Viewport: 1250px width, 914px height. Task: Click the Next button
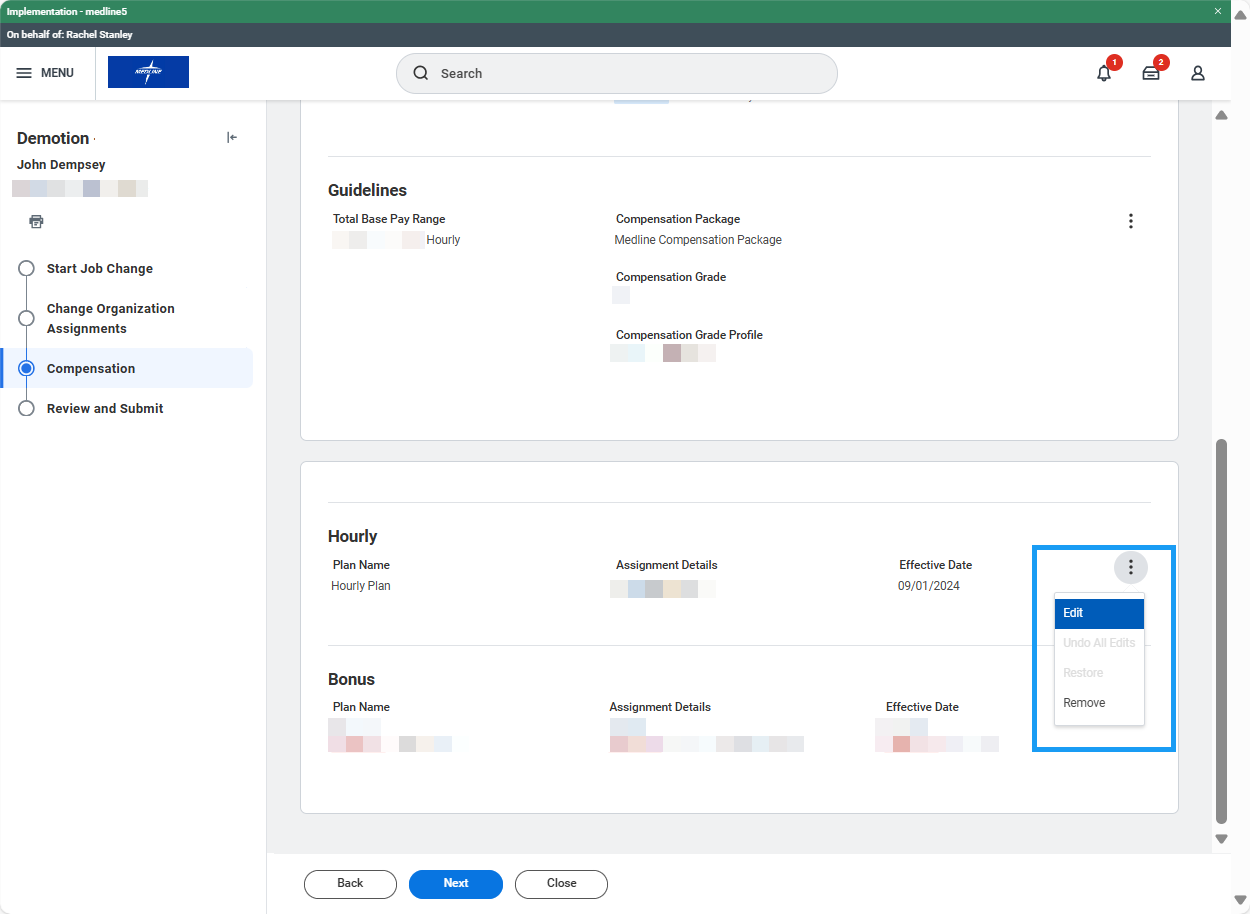(x=455, y=883)
